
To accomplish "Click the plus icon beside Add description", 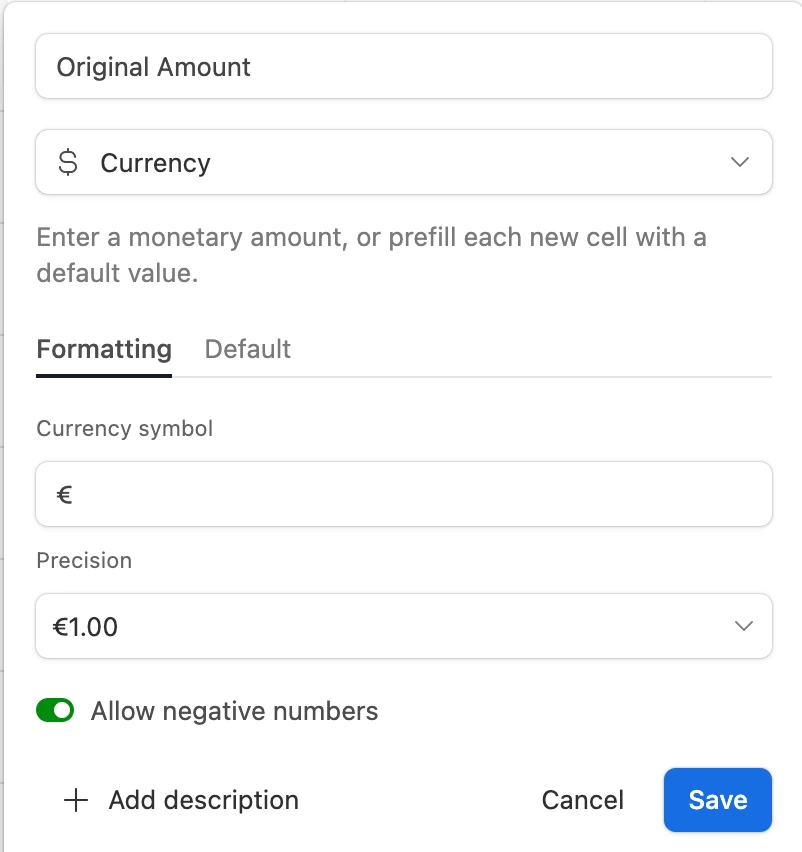I will pyautogui.click(x=75, y=800).
